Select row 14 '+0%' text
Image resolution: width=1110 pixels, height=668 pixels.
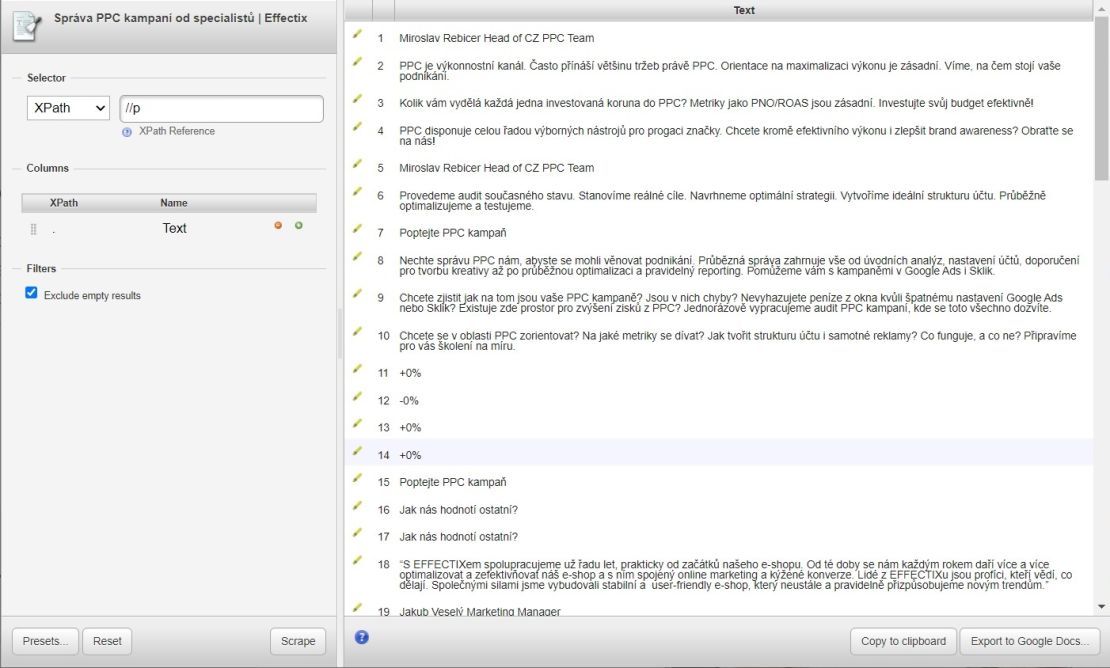[x=410, y=455]
